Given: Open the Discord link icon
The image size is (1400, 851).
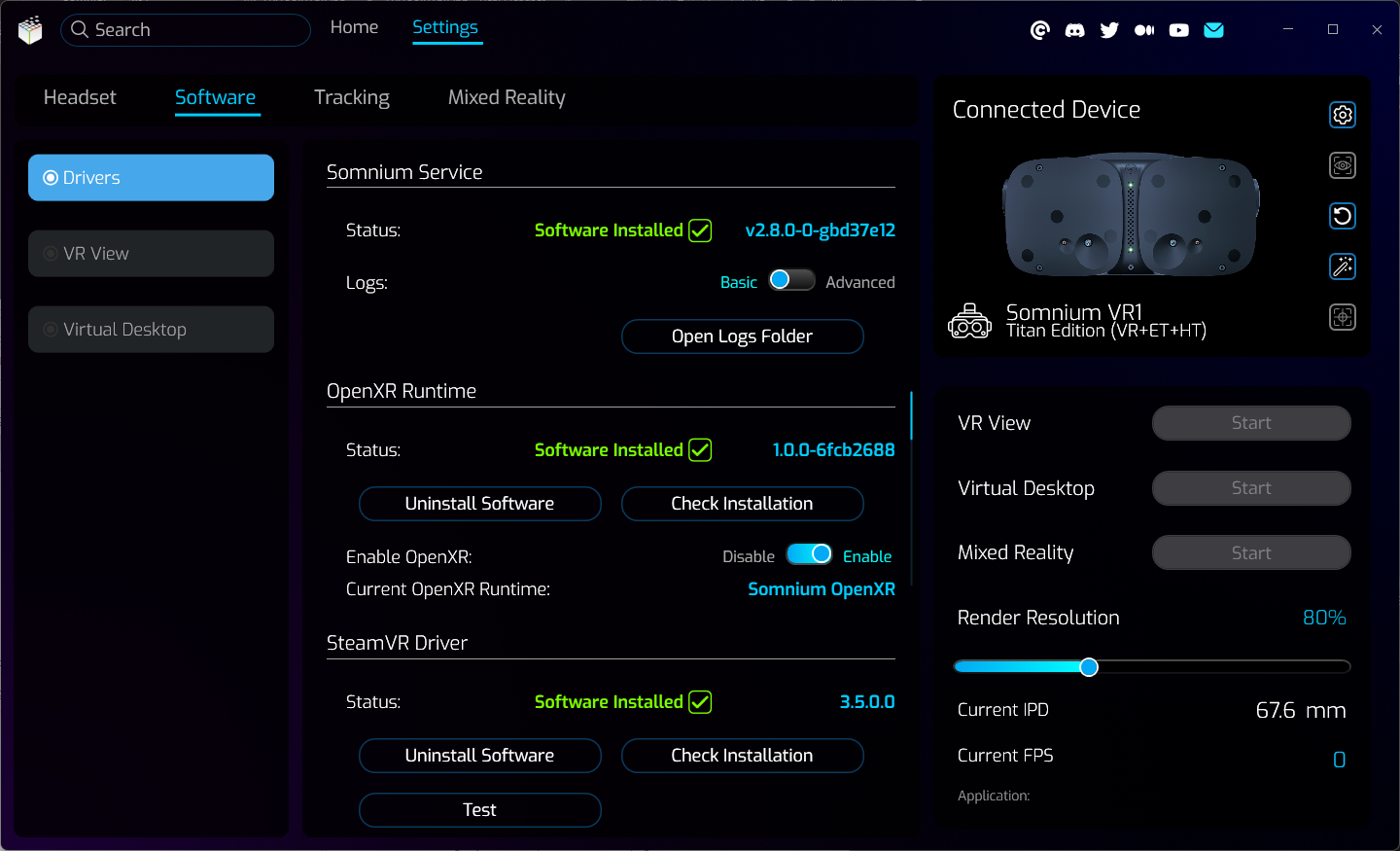Looking at the screenshot, I should pos(1074,30).
